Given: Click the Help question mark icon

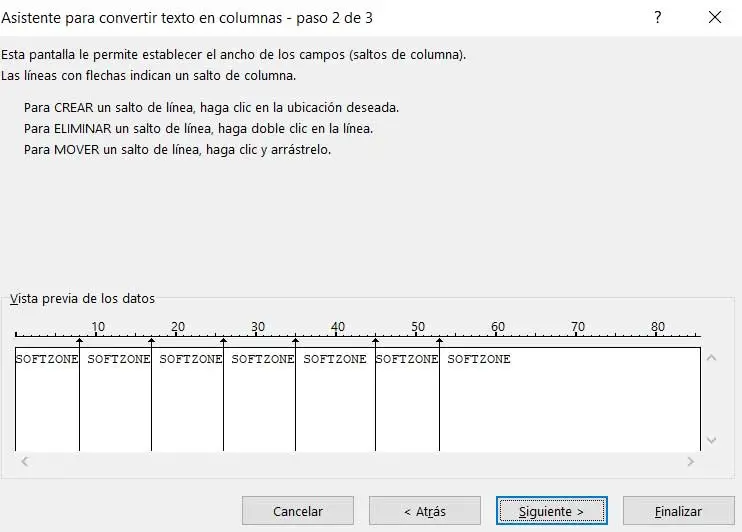Looking at the screenshot, I should [x=658, y=18].
